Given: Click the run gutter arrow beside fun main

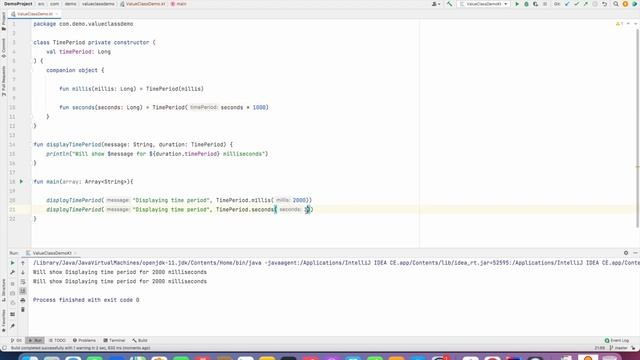Looking at the screenshot, I should (x=21, y=182).
